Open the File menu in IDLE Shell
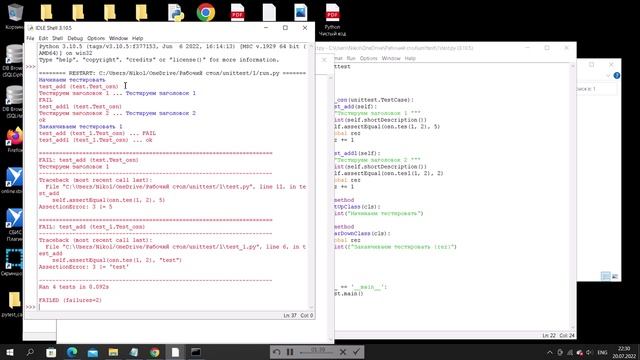The width and height of the screenshot is (640, 360). click(x=30, y=38)
